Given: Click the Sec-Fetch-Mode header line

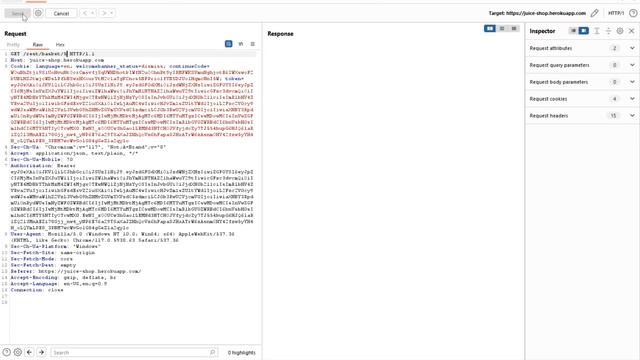Looking at the screenshot, I should (42, 259).
